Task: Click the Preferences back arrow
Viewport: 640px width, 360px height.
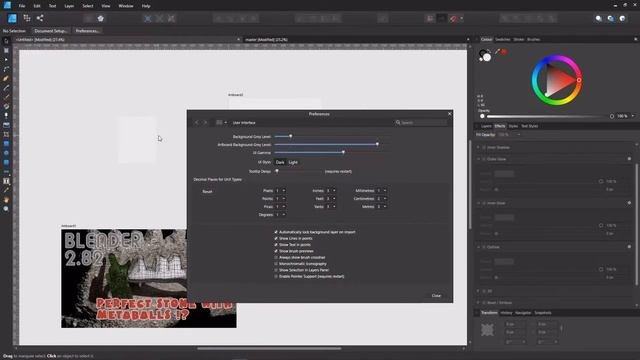Action: tap(196, 122)
